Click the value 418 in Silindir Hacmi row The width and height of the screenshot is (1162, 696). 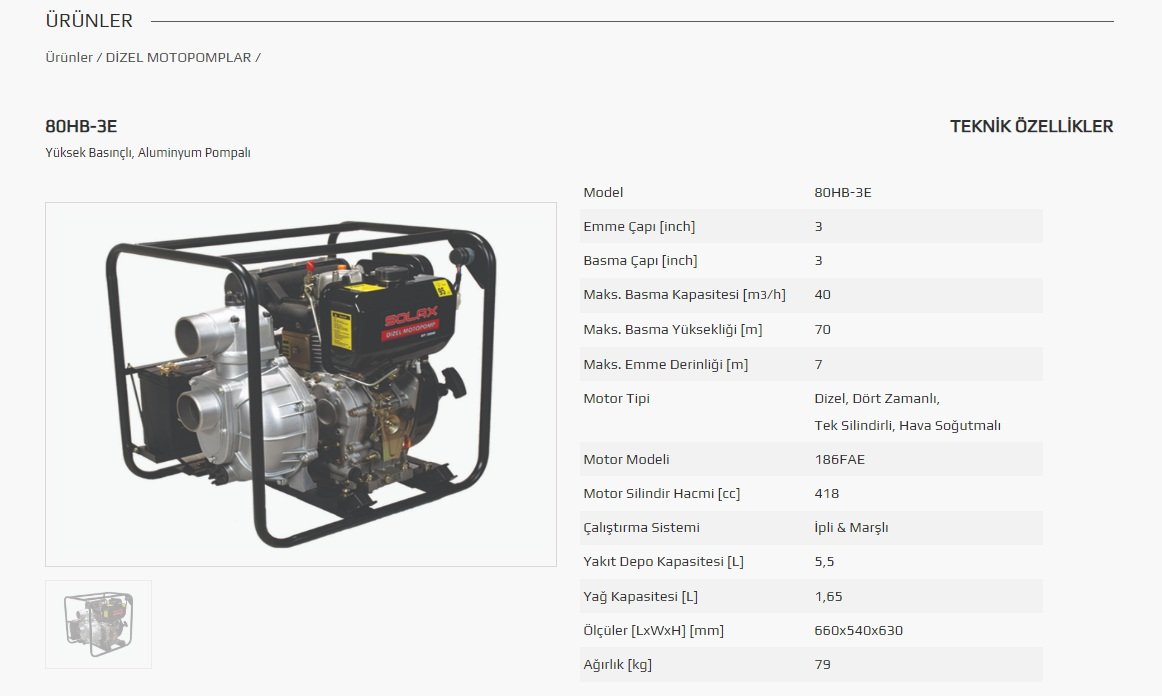[826, 493]
